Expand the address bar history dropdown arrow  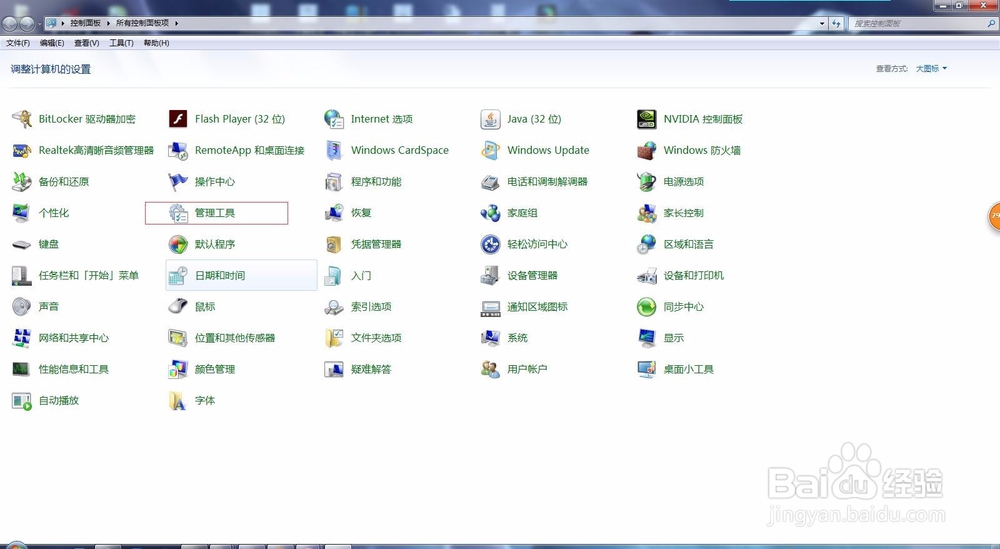822,24
